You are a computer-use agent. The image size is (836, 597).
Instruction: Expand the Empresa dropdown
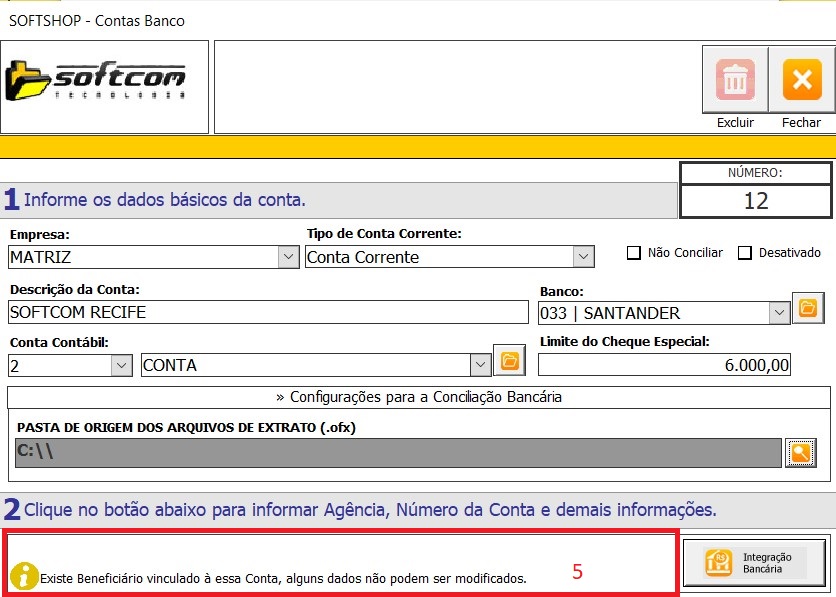point(287,257)
